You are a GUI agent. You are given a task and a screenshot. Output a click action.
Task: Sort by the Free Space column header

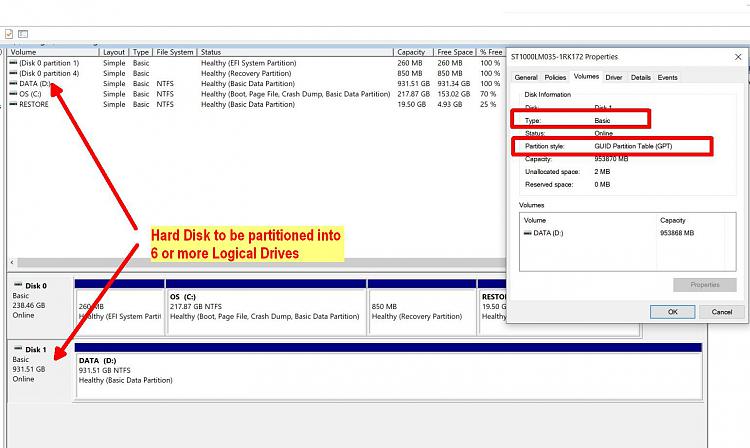(455, 52)
